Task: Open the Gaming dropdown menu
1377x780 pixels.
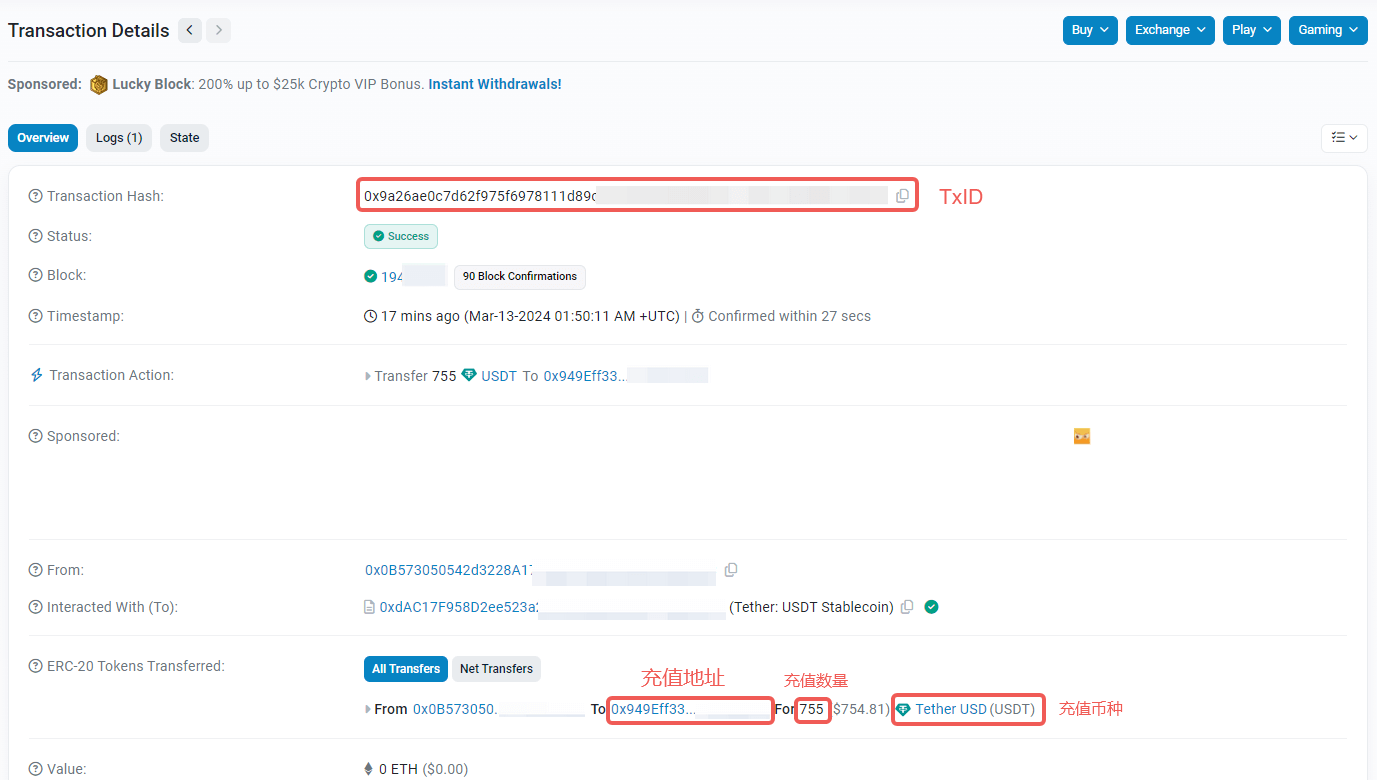Action: (x=1327, y=30)
